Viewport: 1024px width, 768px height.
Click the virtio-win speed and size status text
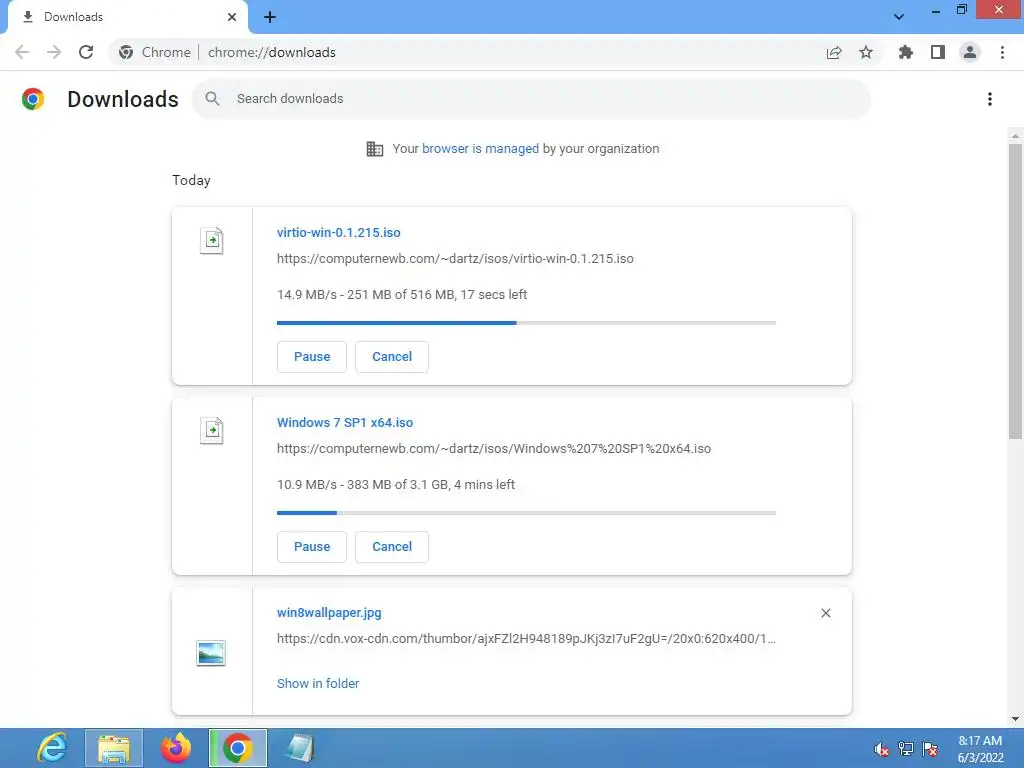tap(402, 295)
